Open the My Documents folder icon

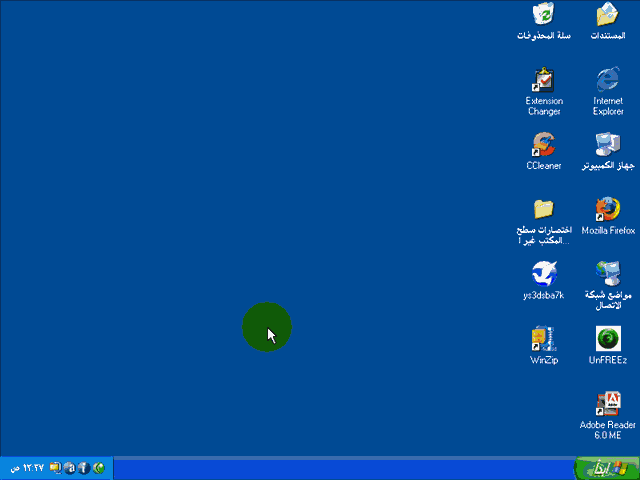[x=608, y=14]
